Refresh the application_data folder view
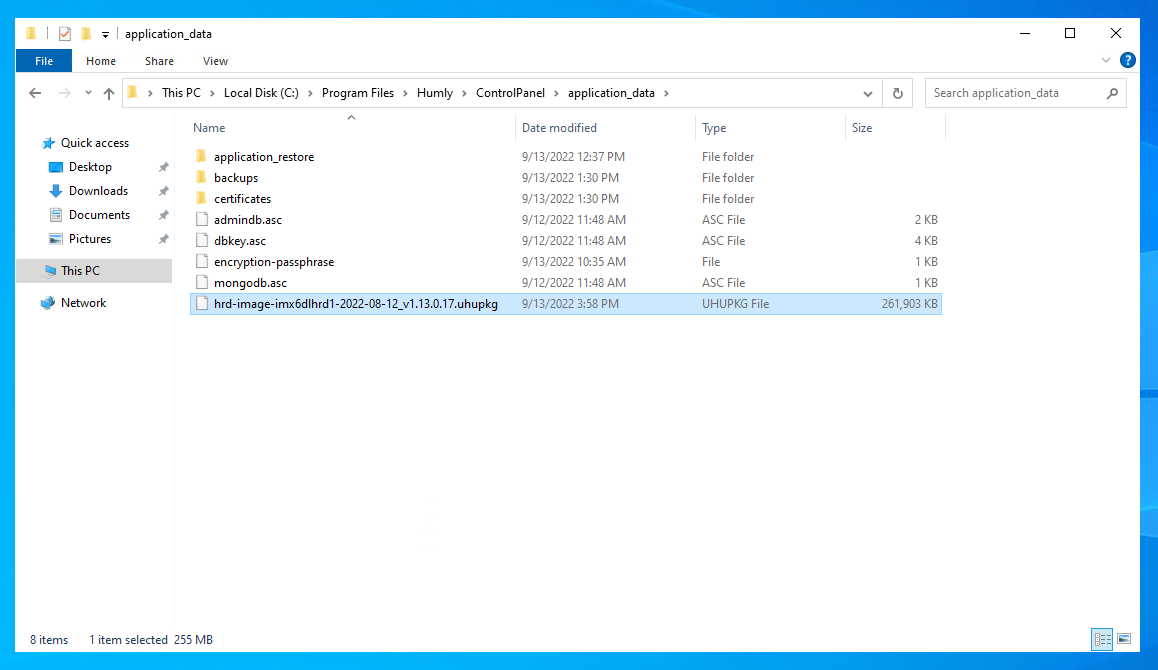This screenshot has height=670, width=1158. point(897,93)
